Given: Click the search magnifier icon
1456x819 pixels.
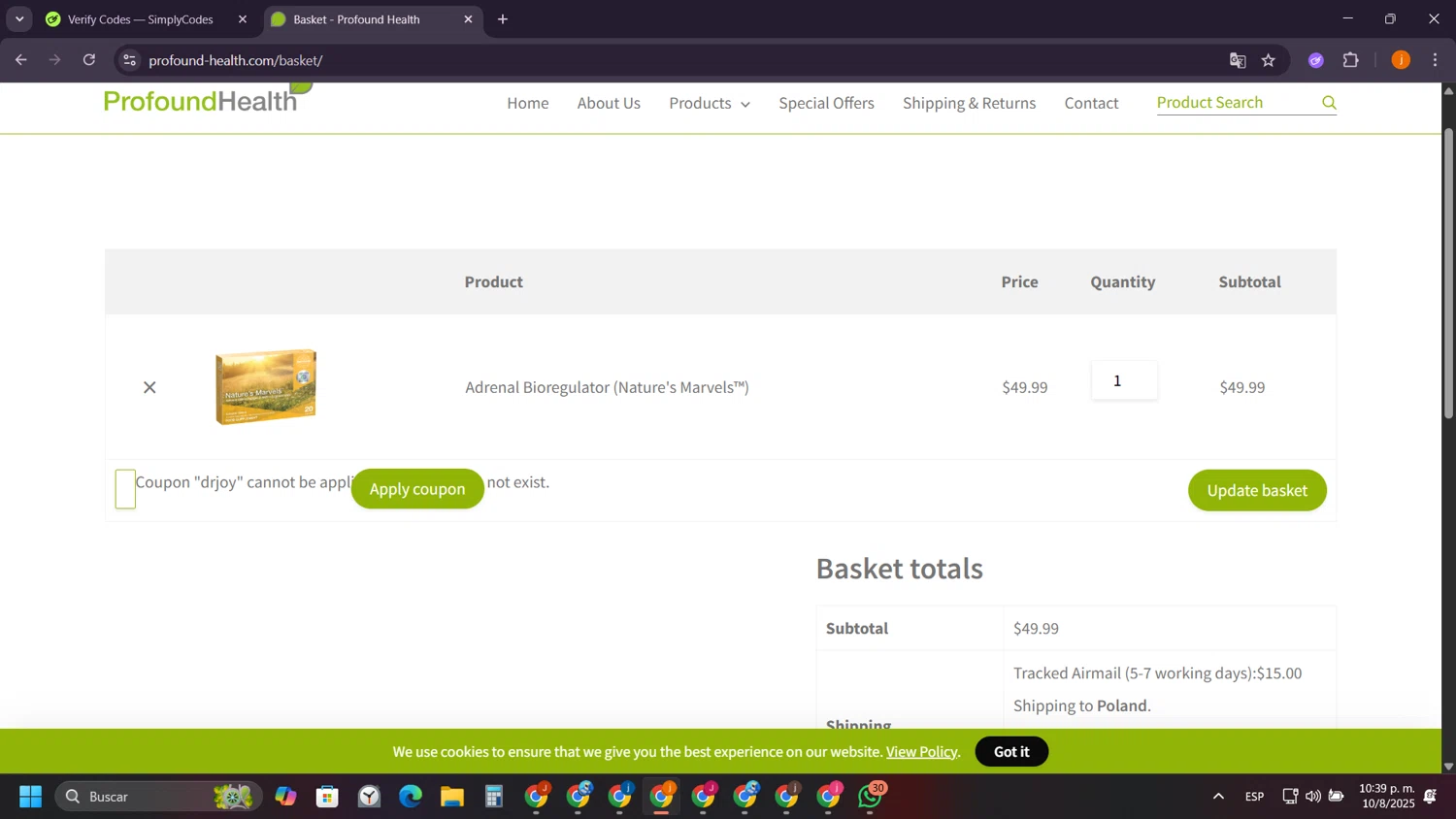Looking at the screenshot, I should (1329, 103).
